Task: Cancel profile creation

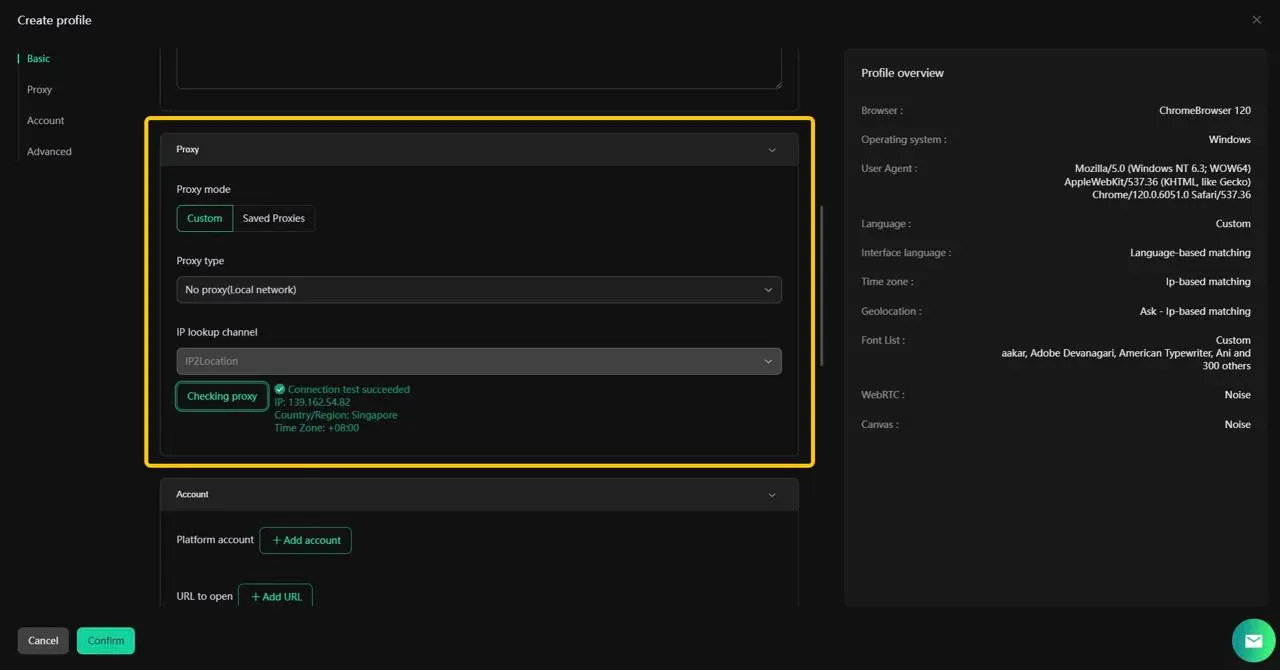Action: click(42, 640)
